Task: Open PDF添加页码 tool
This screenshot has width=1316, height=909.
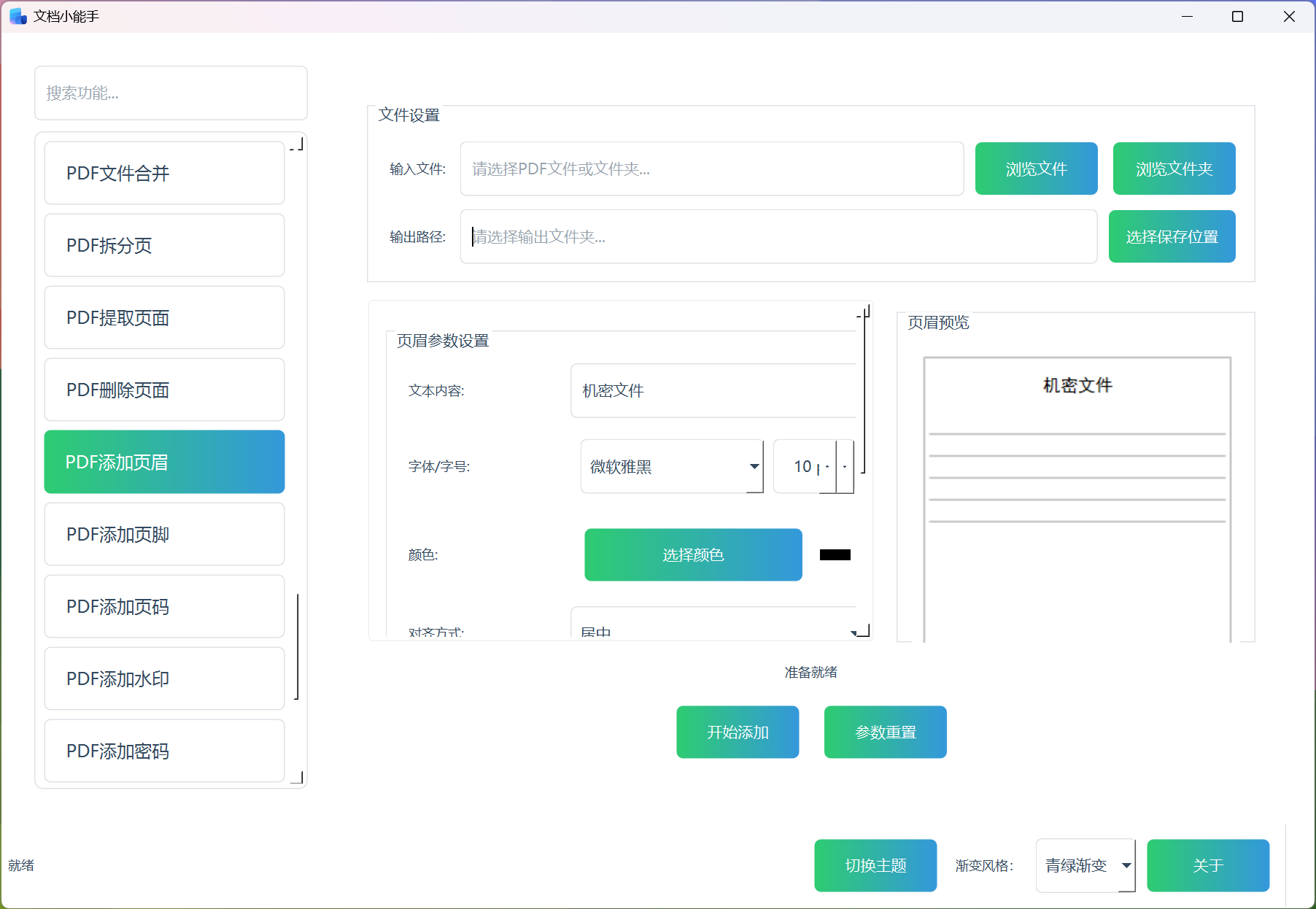Action: click(x=164, y=606)
